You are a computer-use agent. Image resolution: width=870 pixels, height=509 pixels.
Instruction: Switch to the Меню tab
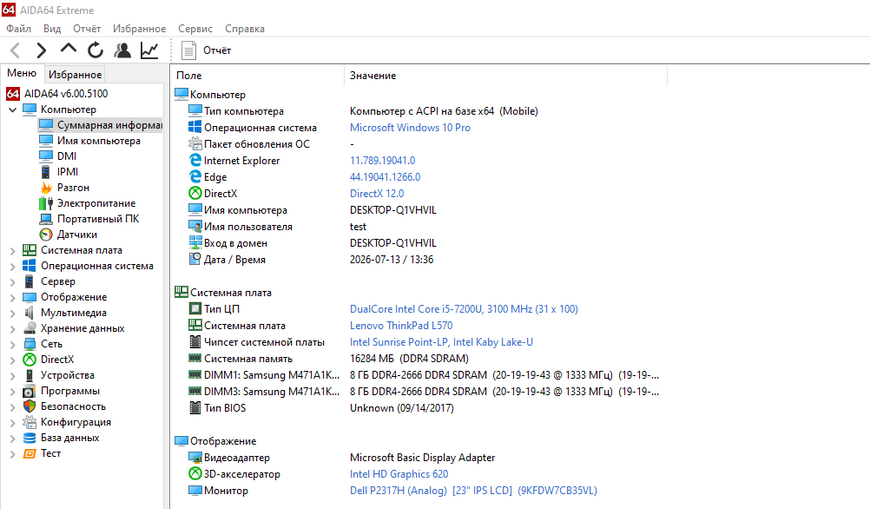click(x=22, y=73)
